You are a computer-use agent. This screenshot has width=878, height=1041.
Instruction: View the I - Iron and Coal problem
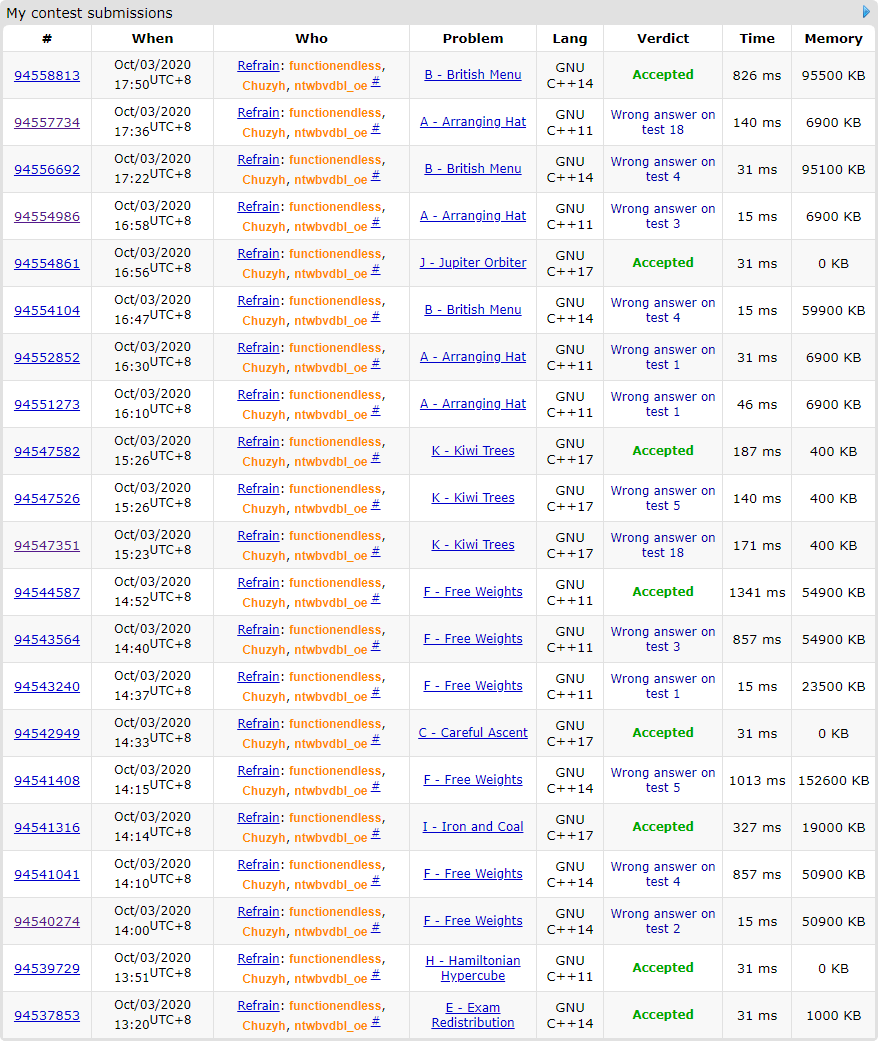point(473,827)
